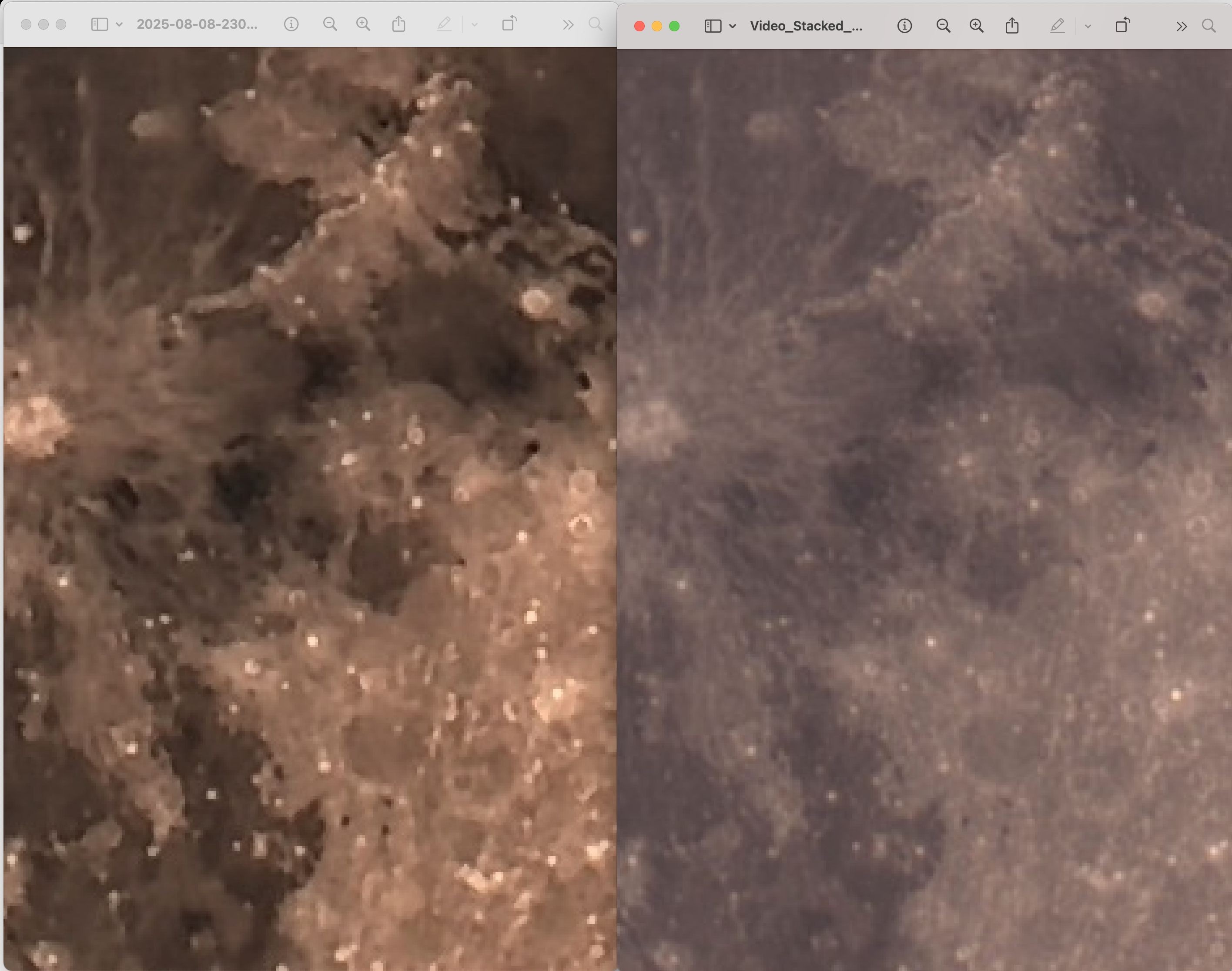Image resolution: width=1232 pixels, height=971 pixels.
Task: Show inspector info in Video_Stacked window
Action: coord(904,26)
